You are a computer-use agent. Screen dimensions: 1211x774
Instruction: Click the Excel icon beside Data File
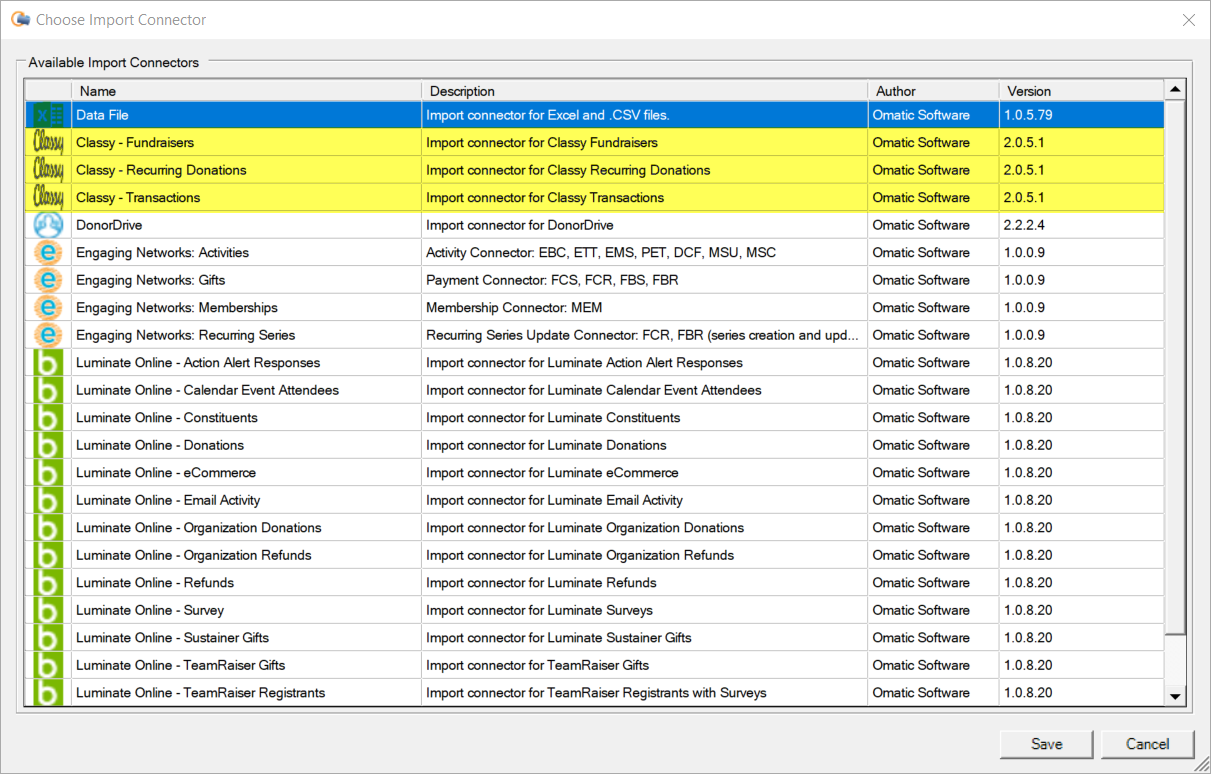click(48, 115)
